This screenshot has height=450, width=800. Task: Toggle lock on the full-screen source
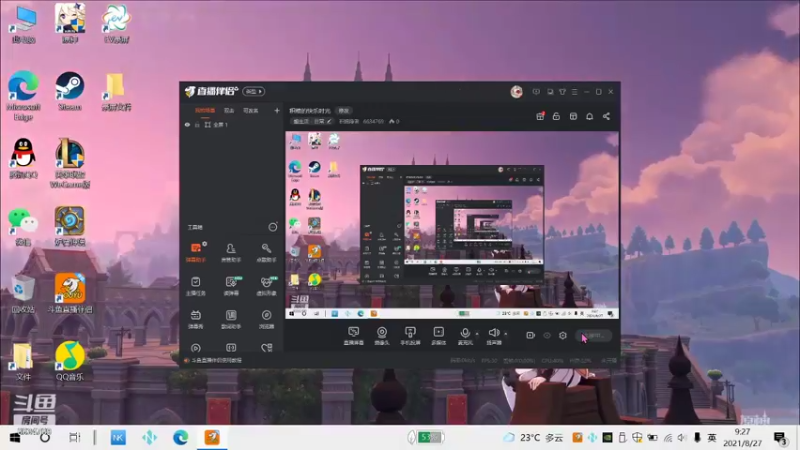(197, 124)
